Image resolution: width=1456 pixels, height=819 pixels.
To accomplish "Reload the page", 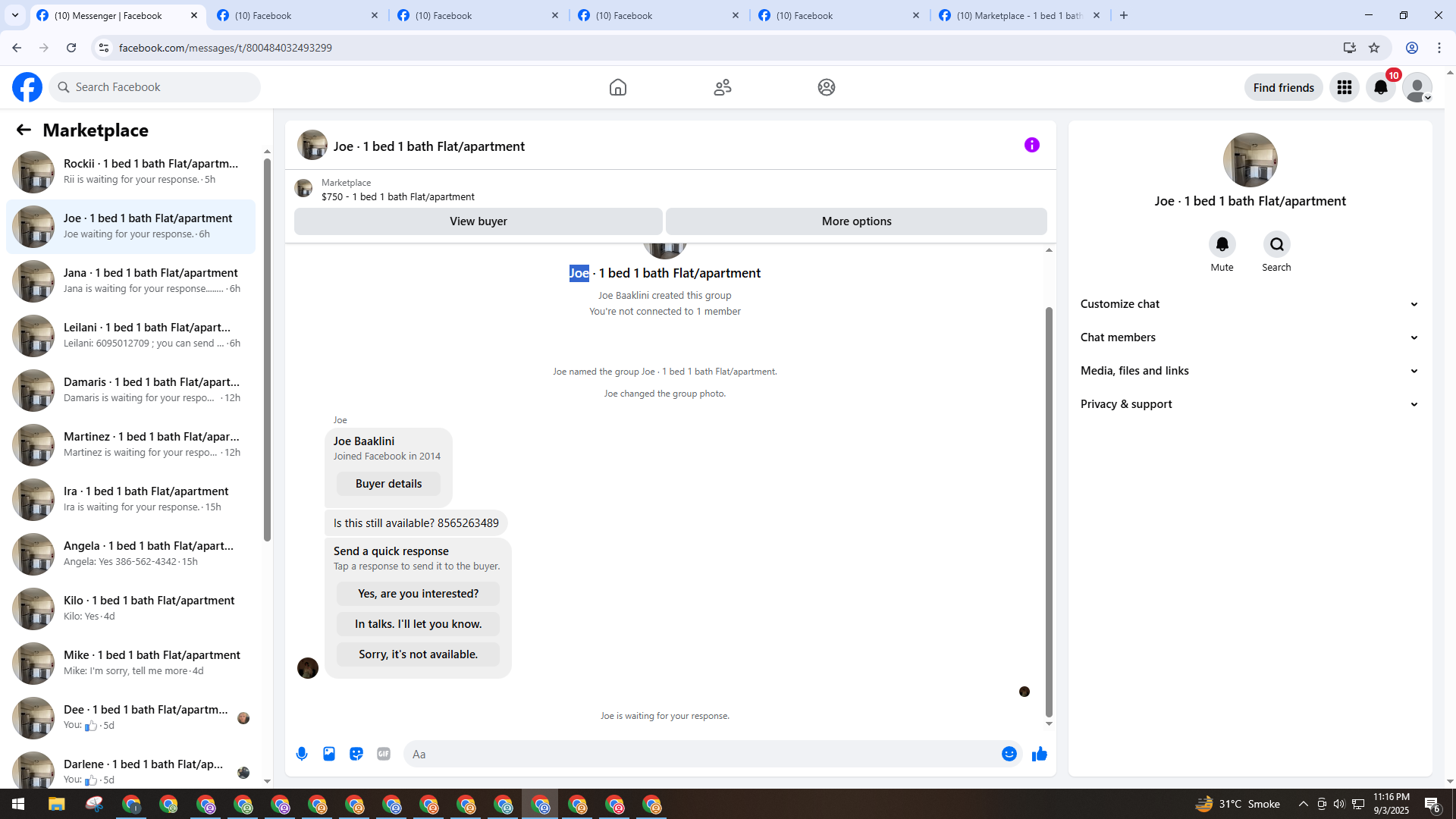I will click(x=71, y=48).
